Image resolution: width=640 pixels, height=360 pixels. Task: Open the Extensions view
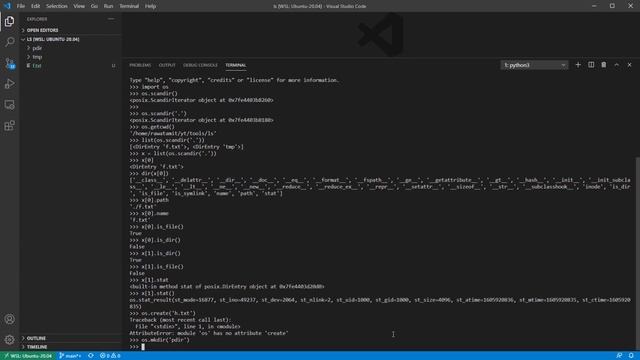9,126
